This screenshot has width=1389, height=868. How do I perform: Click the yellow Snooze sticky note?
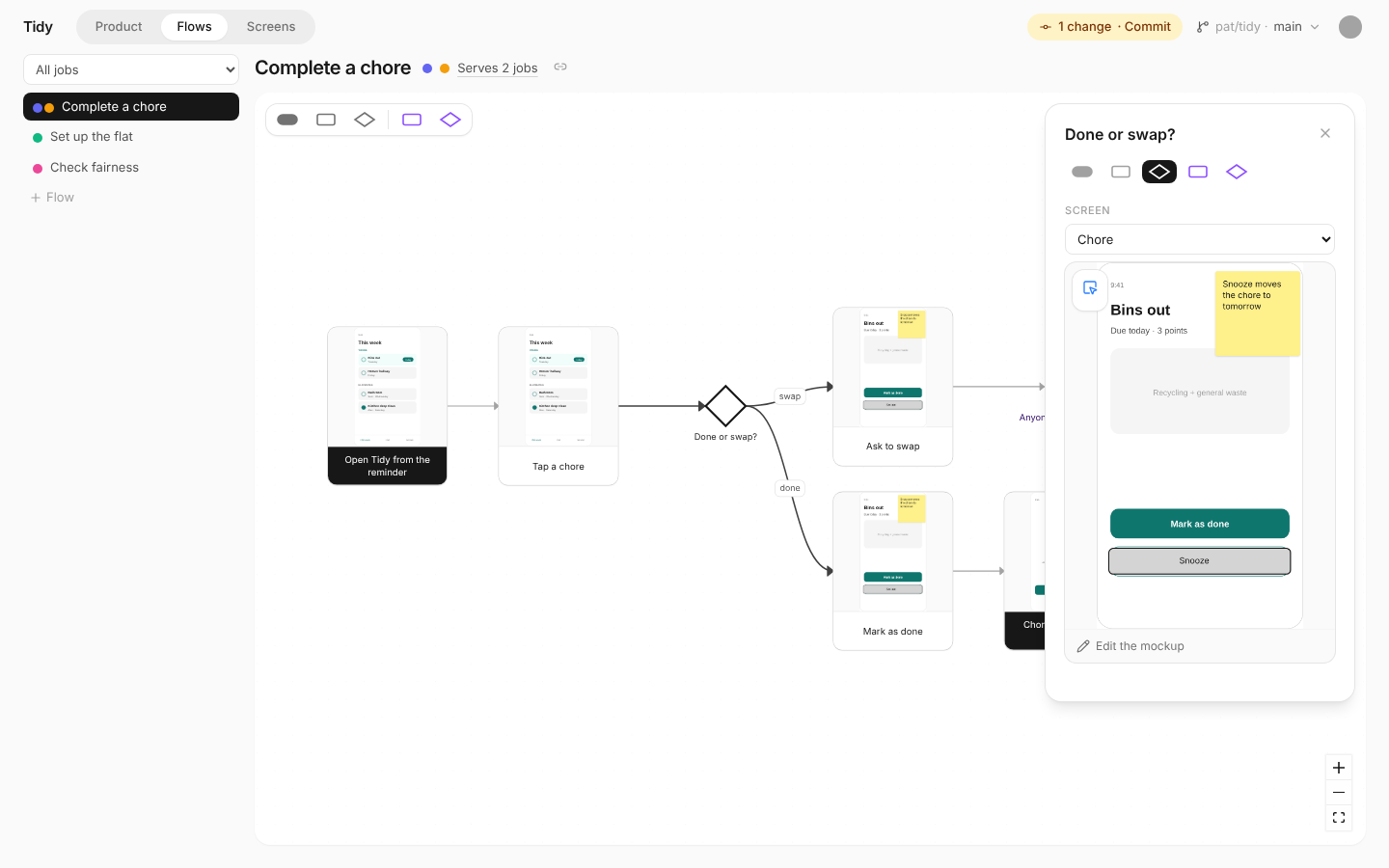point(1258,313)
